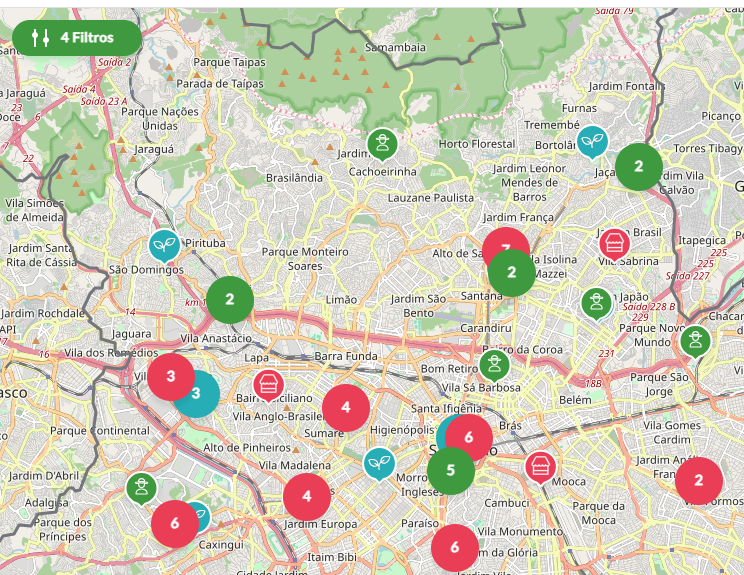Click the red cluster 6 near Caxingui
The width and height of the screenshot is (744, 575).
(x=174, y=523)
